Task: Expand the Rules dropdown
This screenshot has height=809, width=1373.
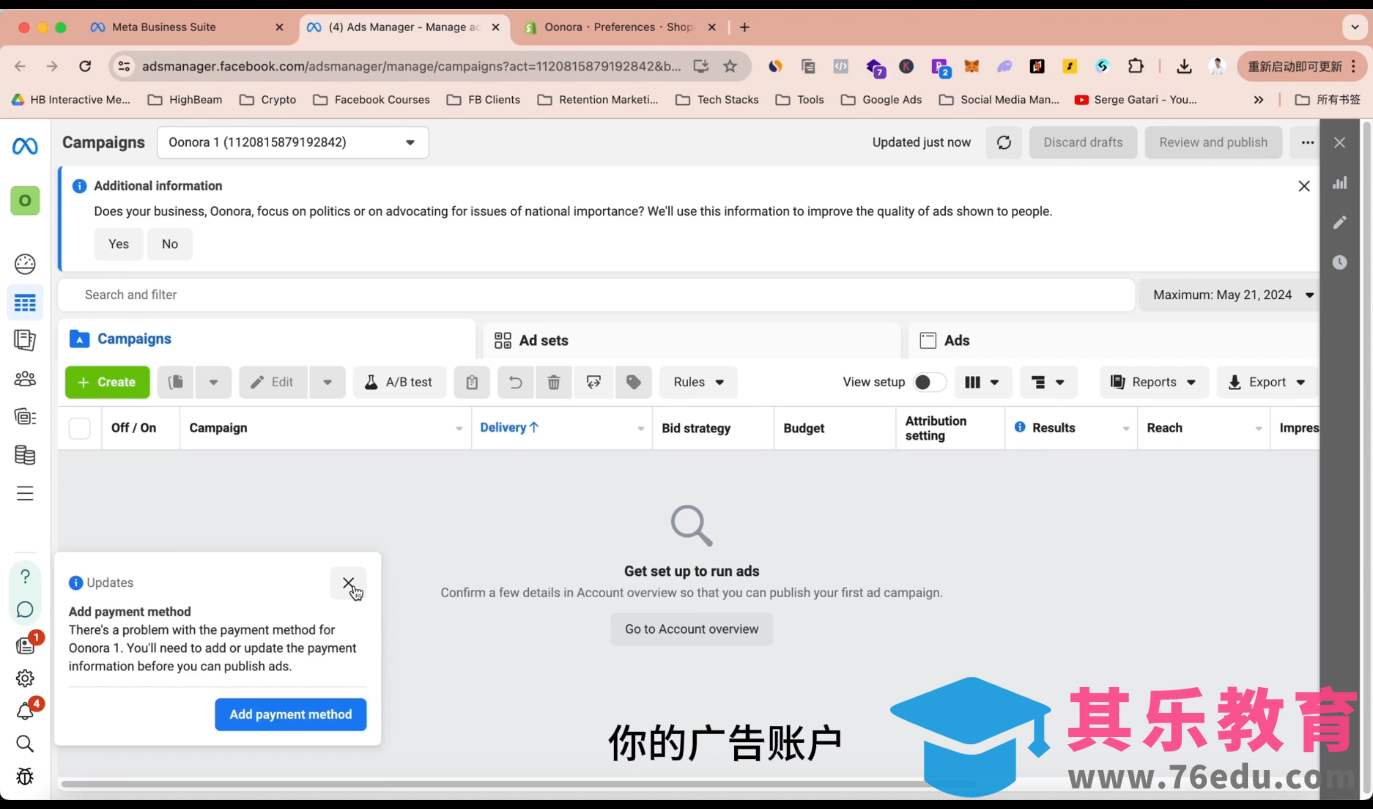Action: pos(698,382)
